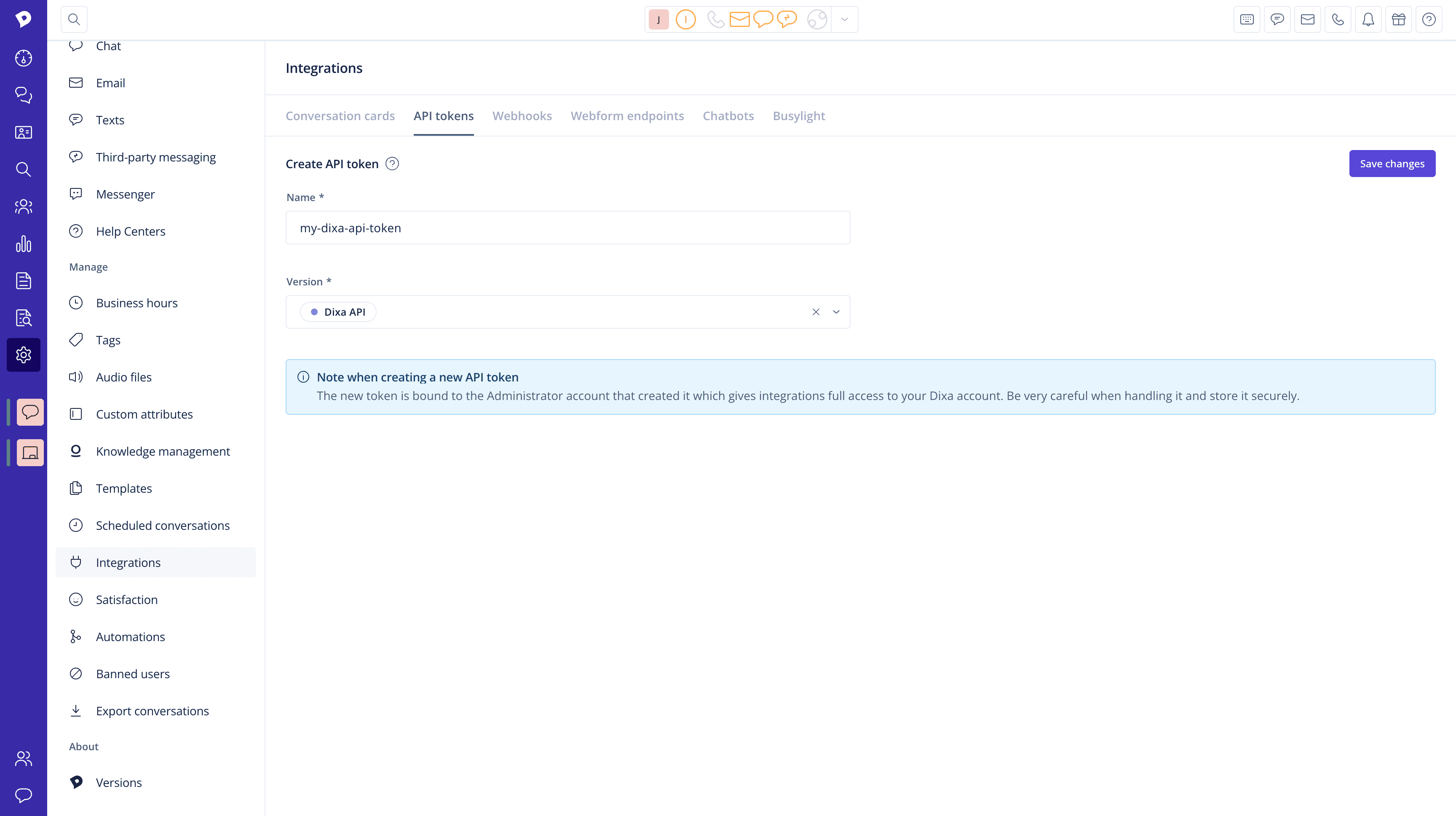Open the notifications bell icon
The width and height of the screenshot is (1456, 816).
point(1368,20)
